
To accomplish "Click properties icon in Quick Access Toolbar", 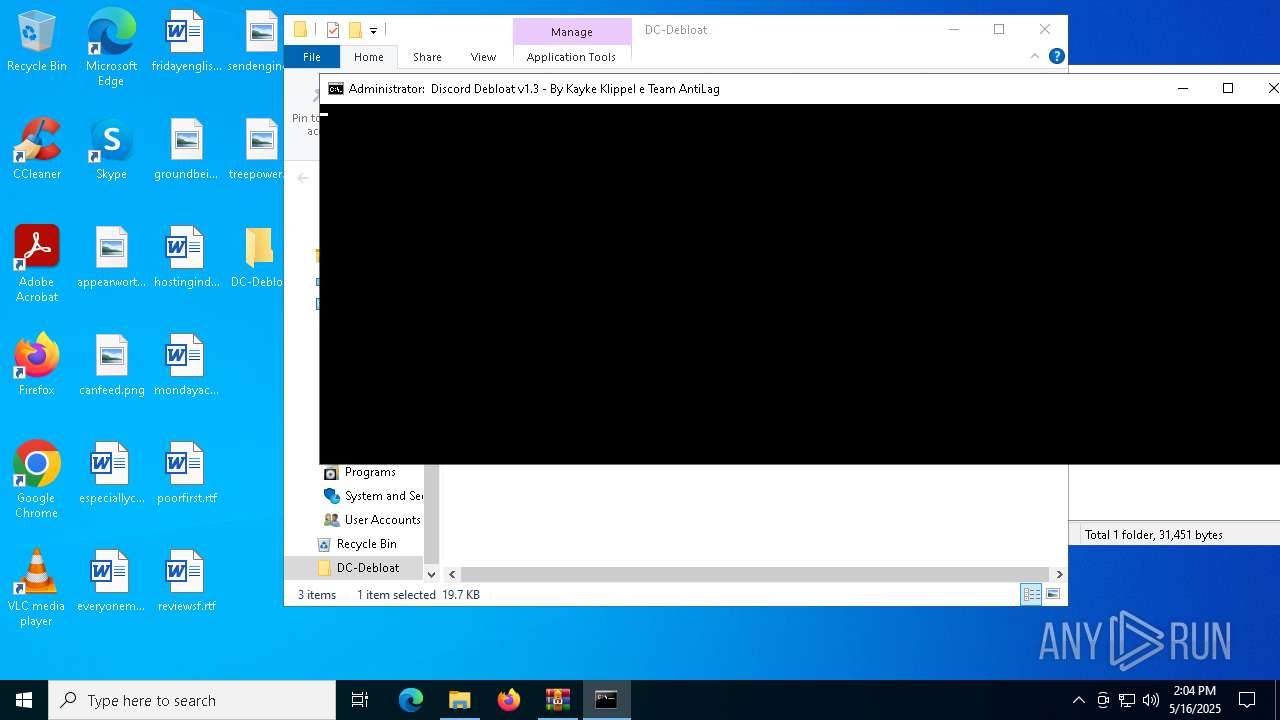I will (333, 30).
